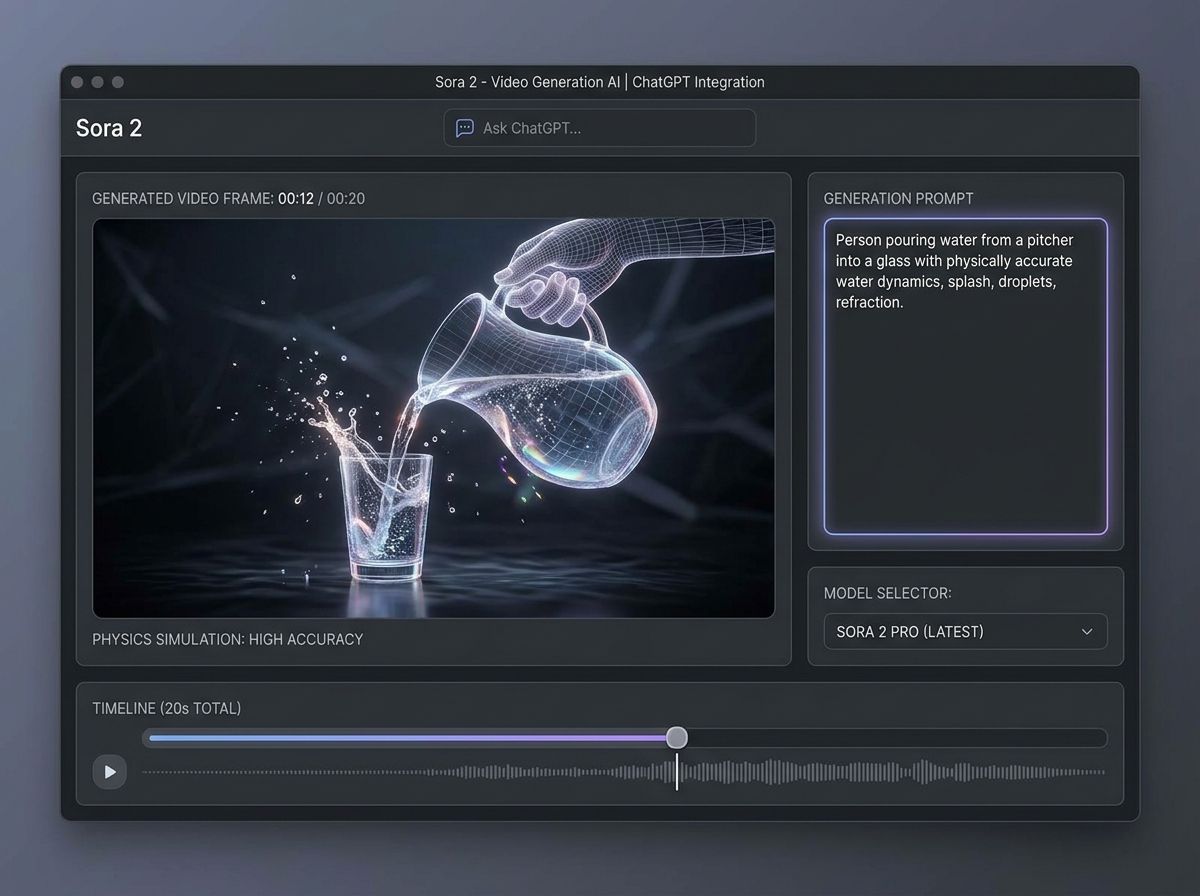Click the generated video frame preview
Image resolution: width=1200 pixels, height=896 pixels.
click(434, 418)
